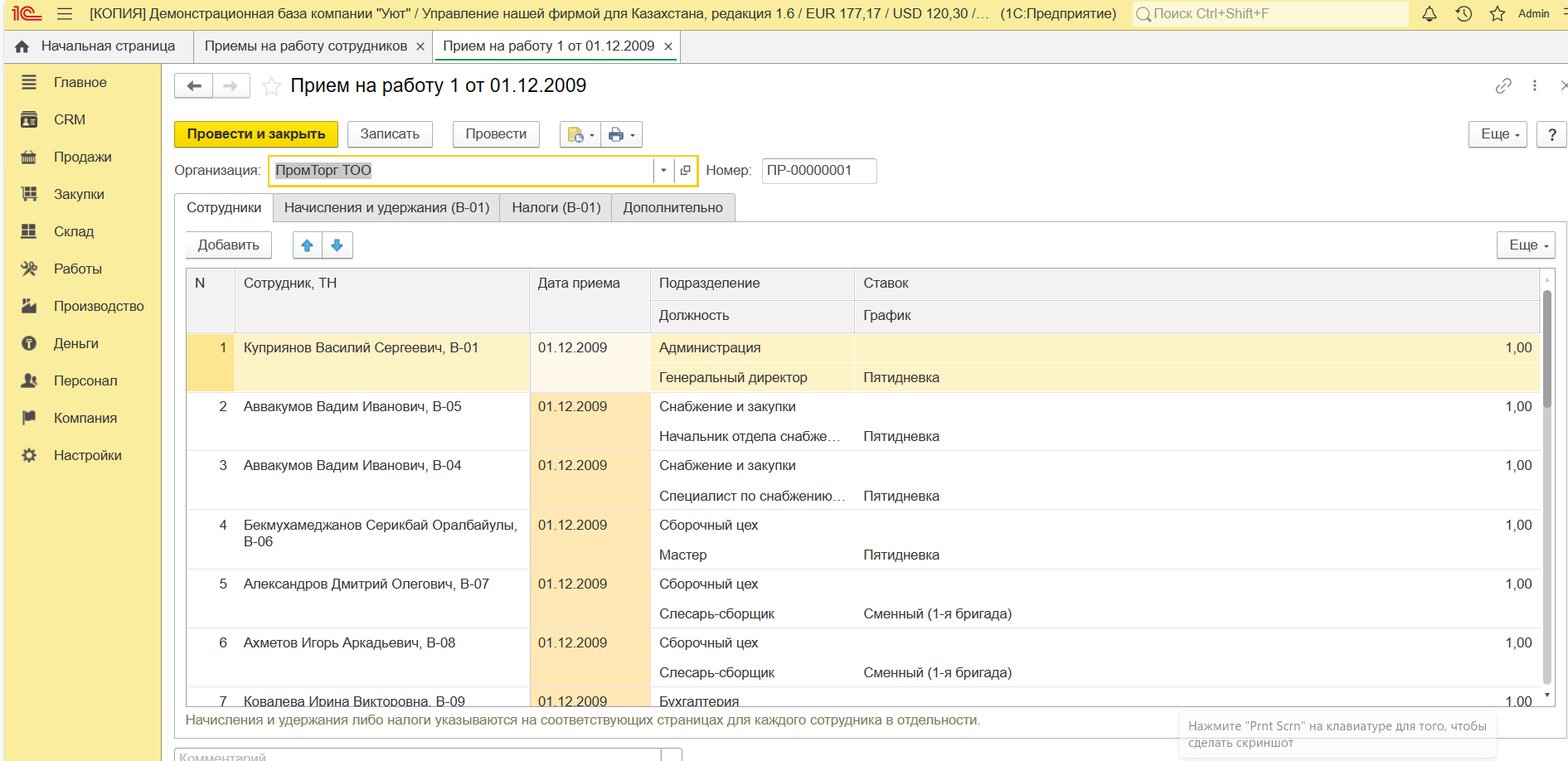
Task: Click the Номер input field
Action: (818, 171)
